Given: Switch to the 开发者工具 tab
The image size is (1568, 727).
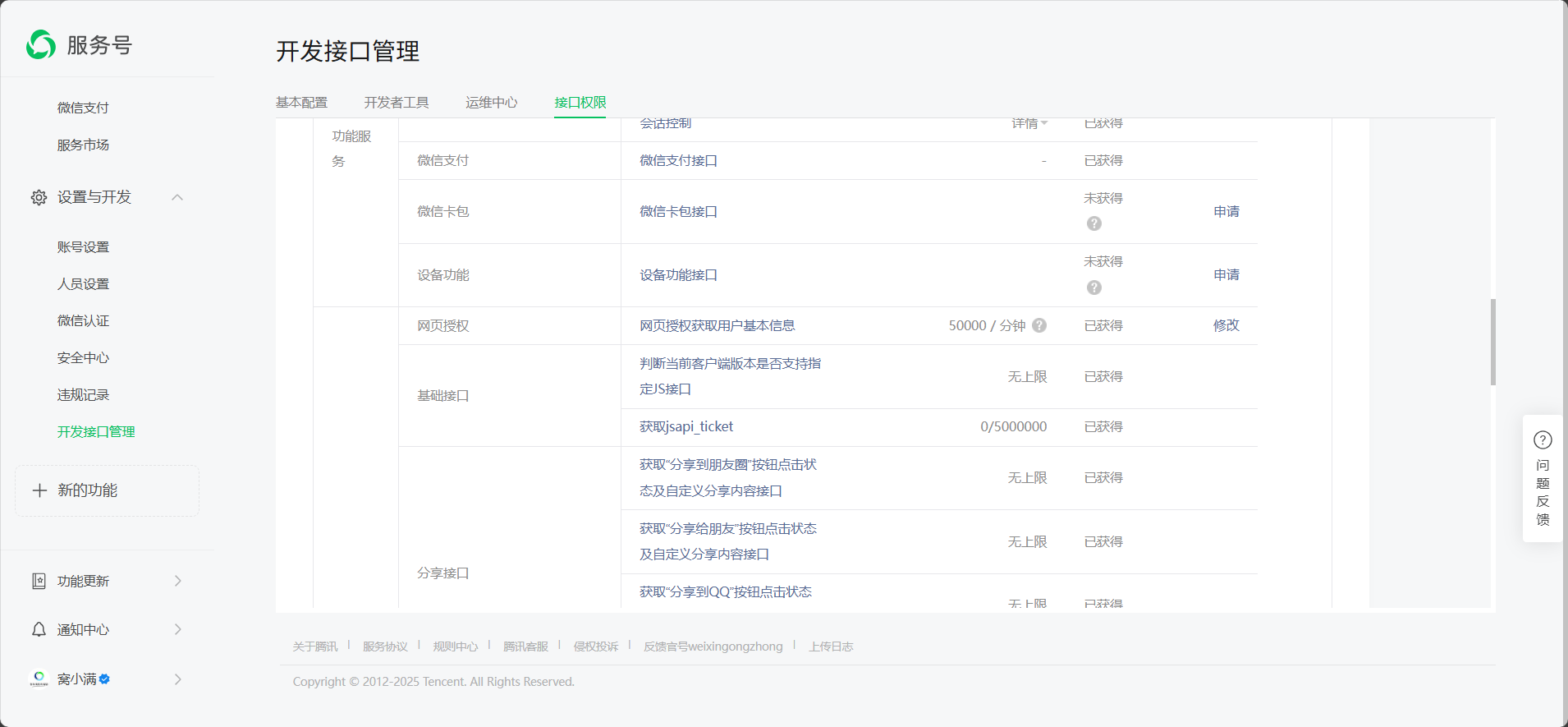Looking at the screenshot, I should pyautogui.click(x=397, y=102).
